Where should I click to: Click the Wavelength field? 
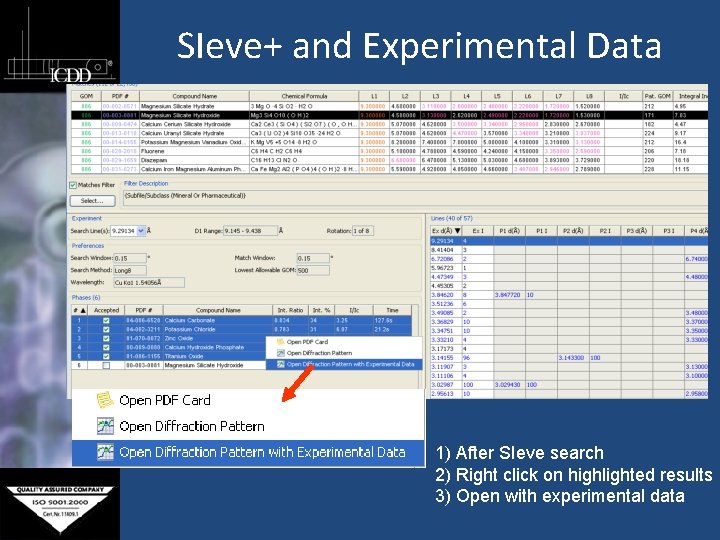point(149,282)
